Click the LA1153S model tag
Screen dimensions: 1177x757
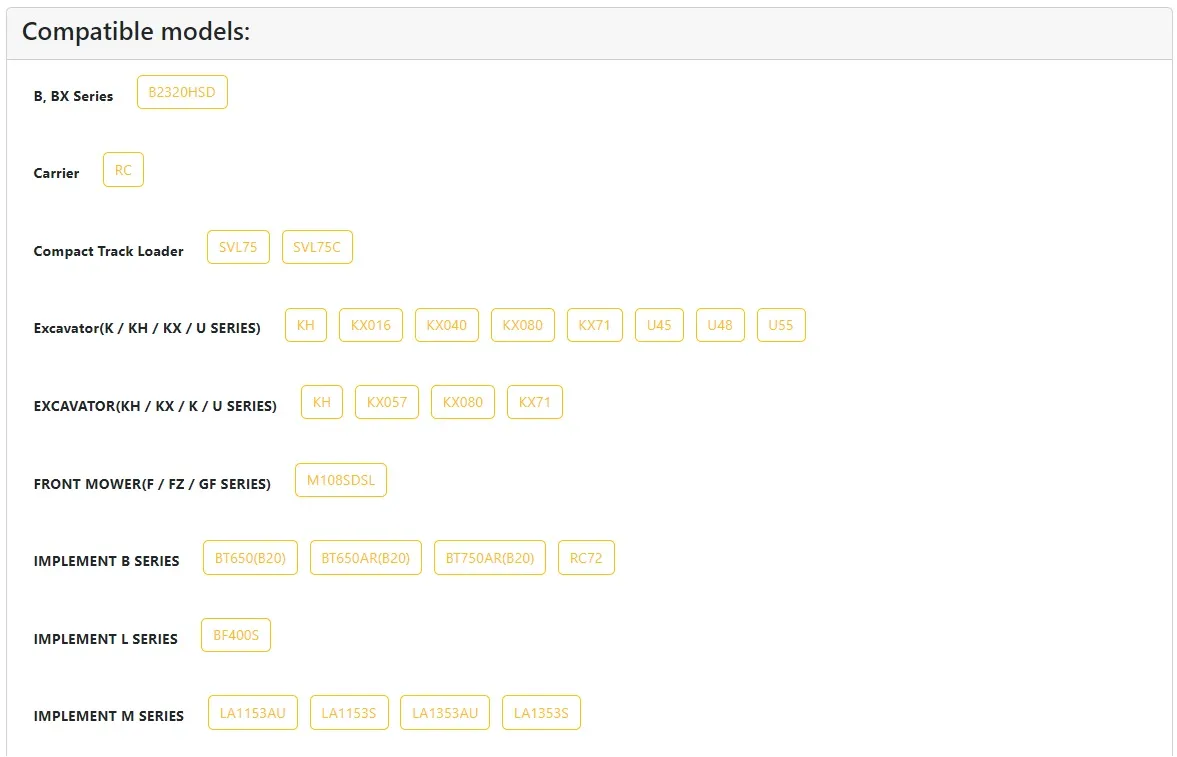pyautogui.click(x=349, y=713)
